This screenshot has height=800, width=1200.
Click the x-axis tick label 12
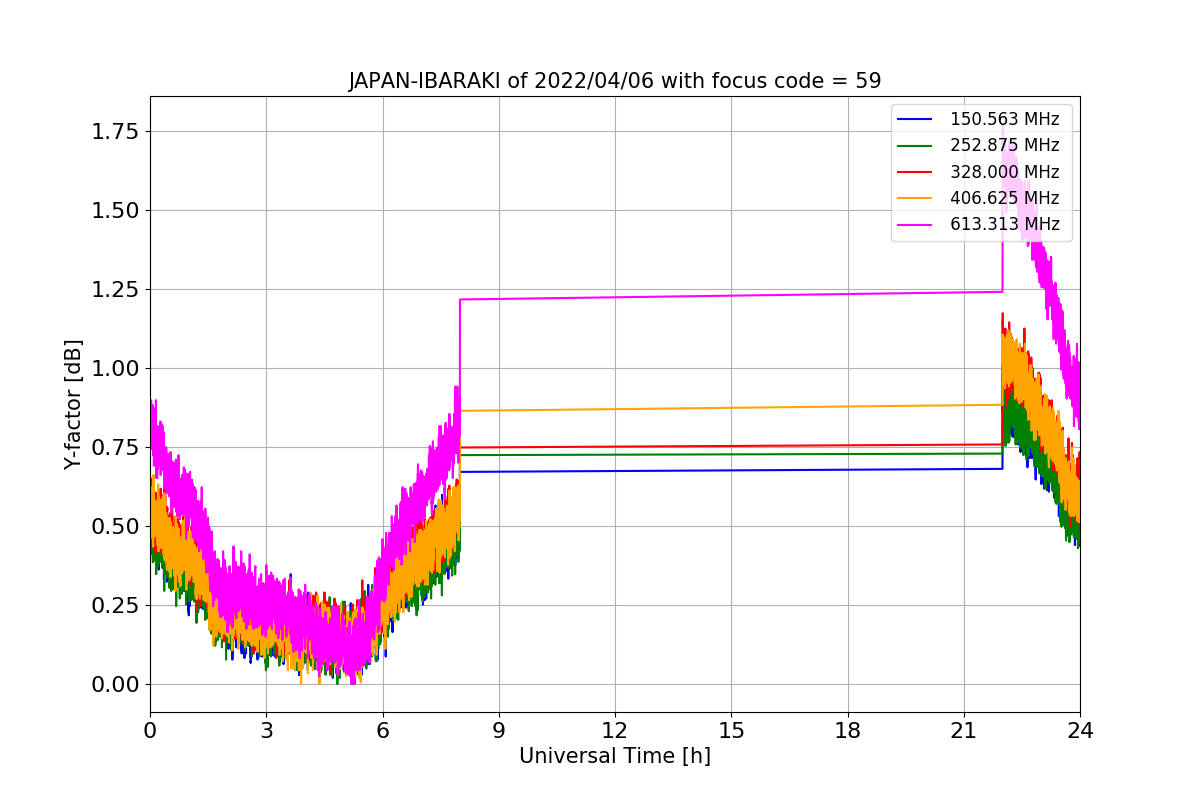click(x=615, y=731)
